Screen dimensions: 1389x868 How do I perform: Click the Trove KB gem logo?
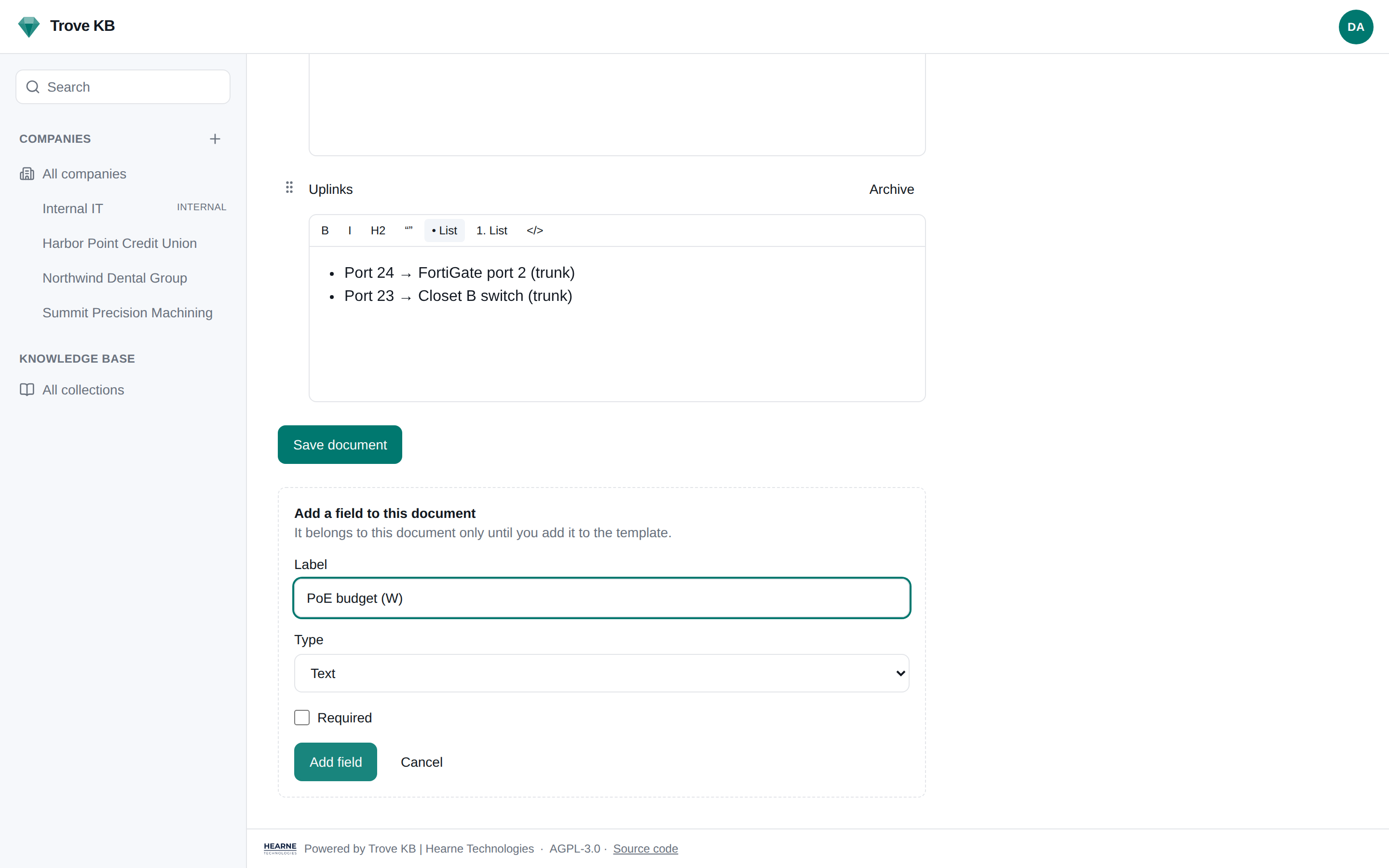pos(29,27)
